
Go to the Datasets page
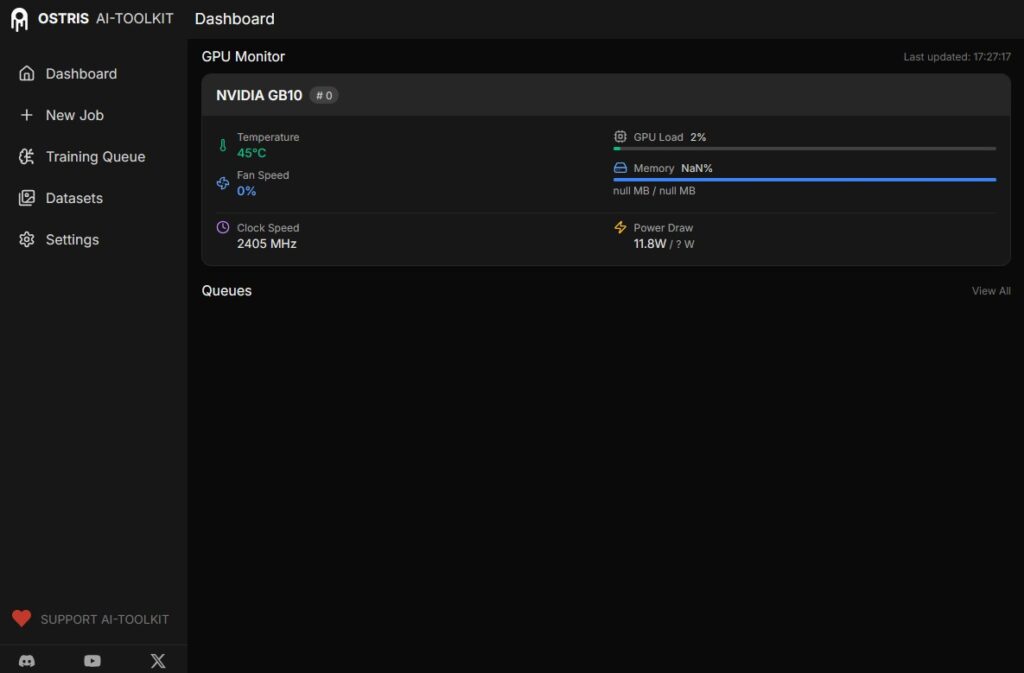(x=74, y=198)
